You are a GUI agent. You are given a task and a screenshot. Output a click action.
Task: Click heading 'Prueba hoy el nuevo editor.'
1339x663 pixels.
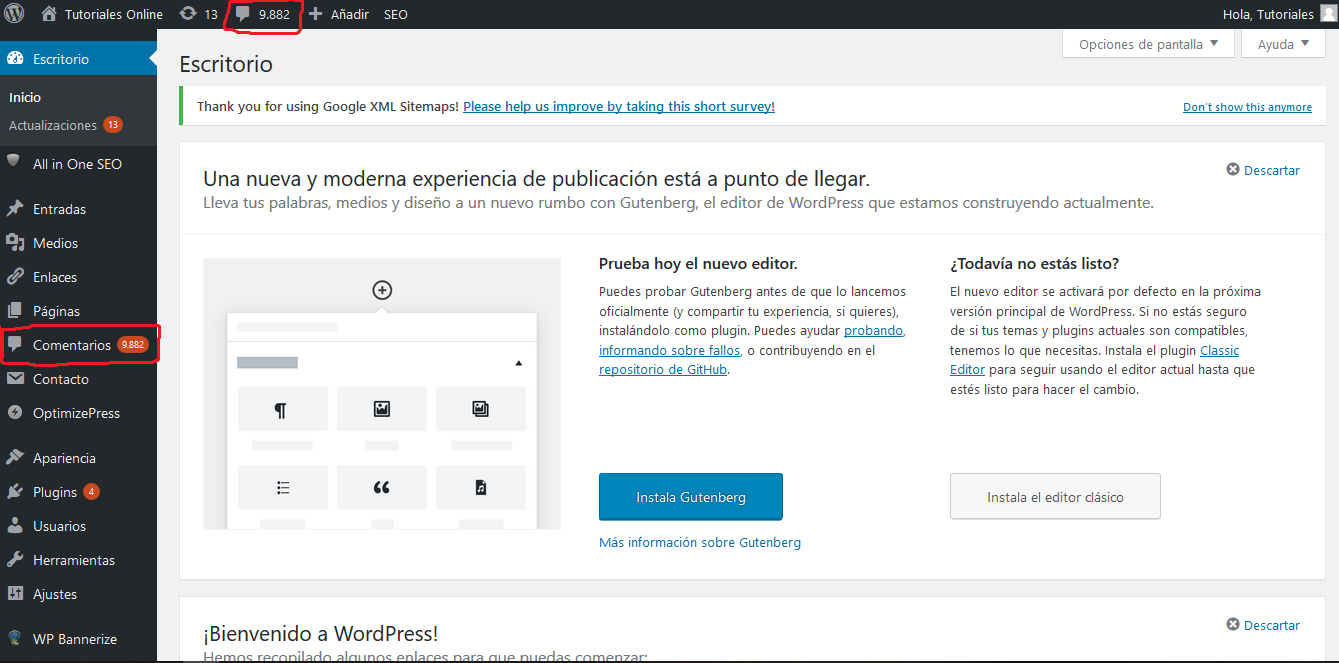point(698,264)
